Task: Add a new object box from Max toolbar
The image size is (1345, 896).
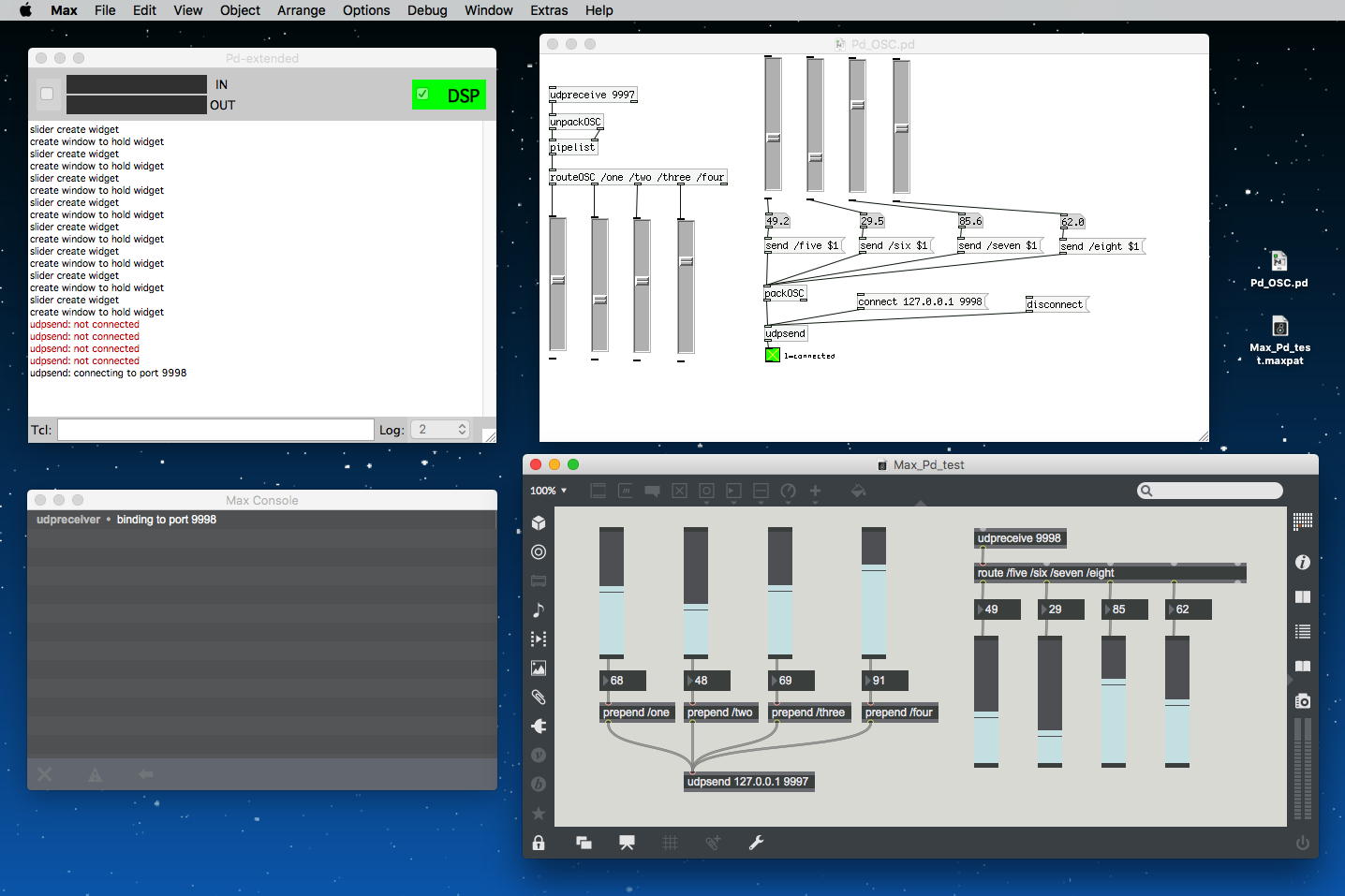Action: click(599, 491)
